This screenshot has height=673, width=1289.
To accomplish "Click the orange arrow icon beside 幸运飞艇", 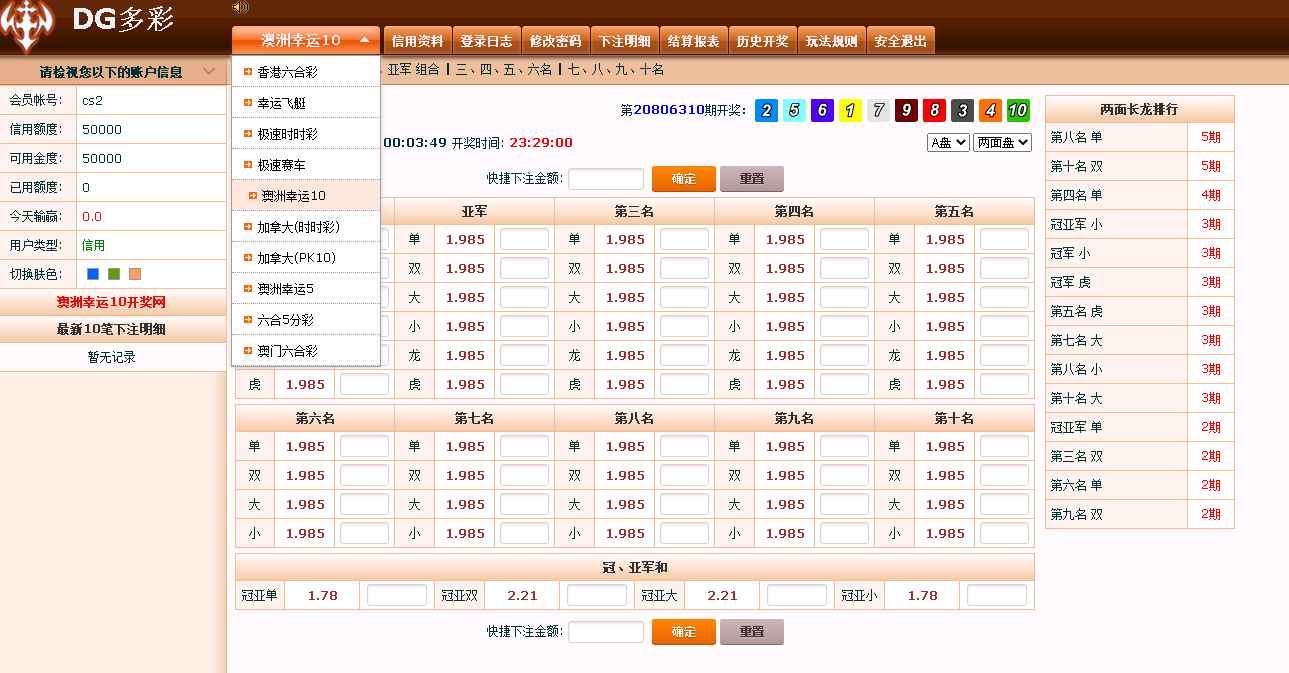I will pos(248,103).
